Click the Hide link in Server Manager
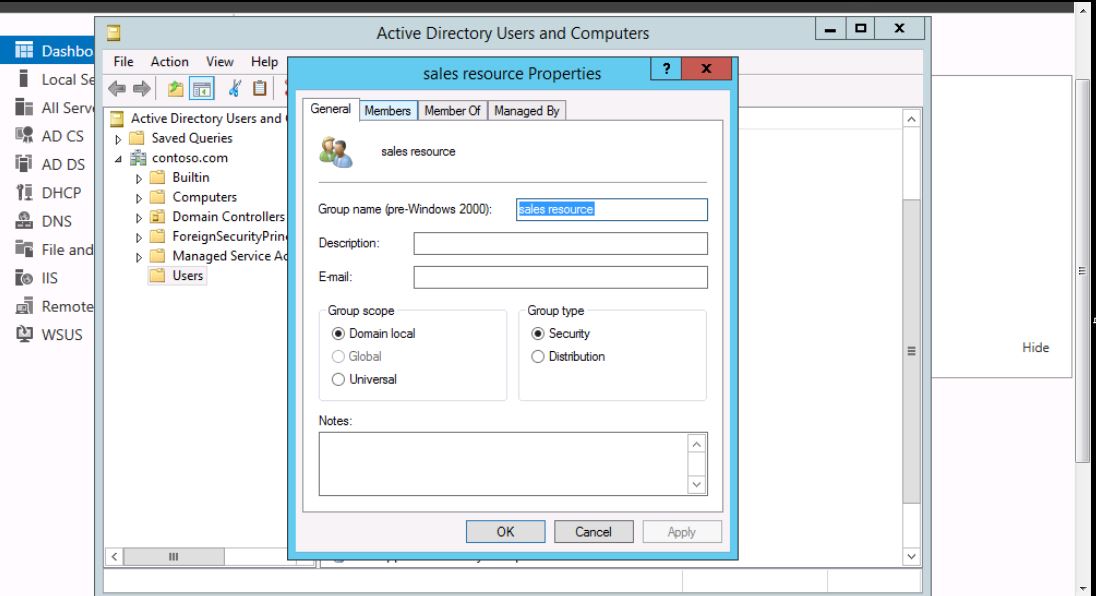1096x596 pixels. click(1035, 347)
